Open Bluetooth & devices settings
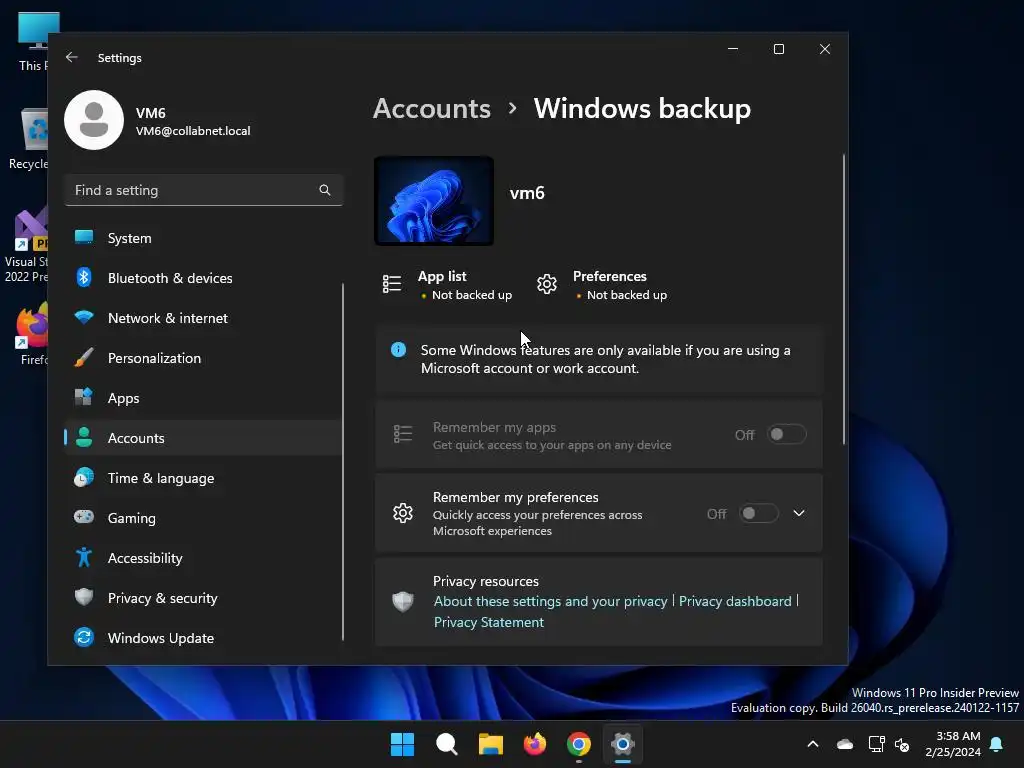Viewport: 1024px width, 768px height. (204, 278)
